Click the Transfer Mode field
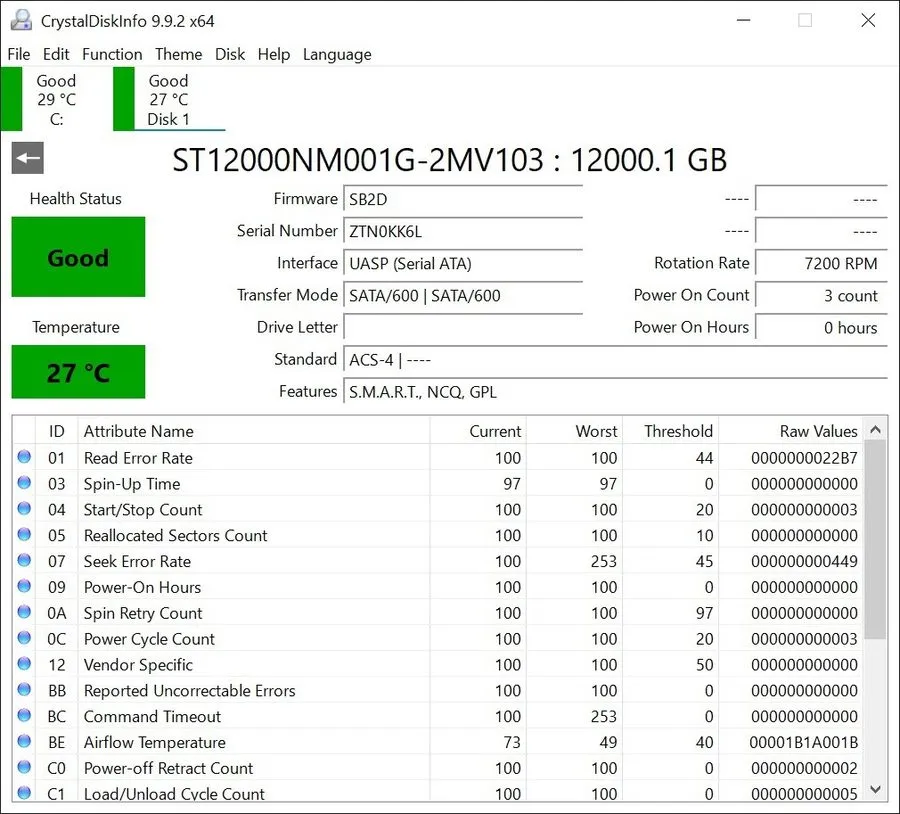The width and height of the screenshot is (900, 814). click(463, 296)
